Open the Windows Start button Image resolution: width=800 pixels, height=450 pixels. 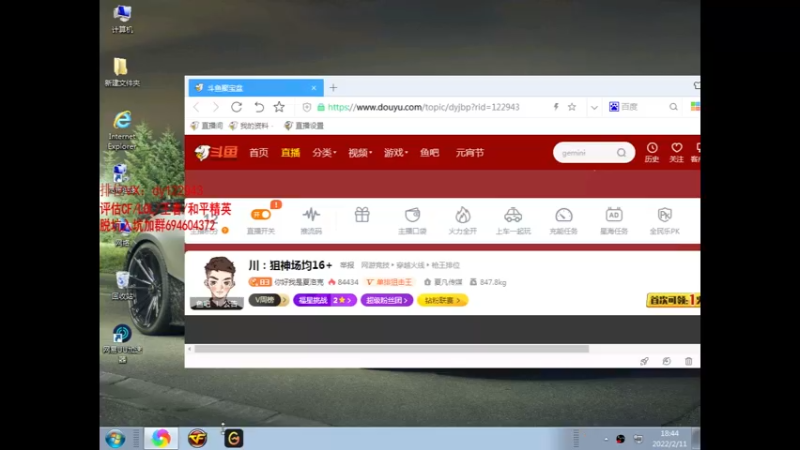pyautogui.click(x=115, y=439)
